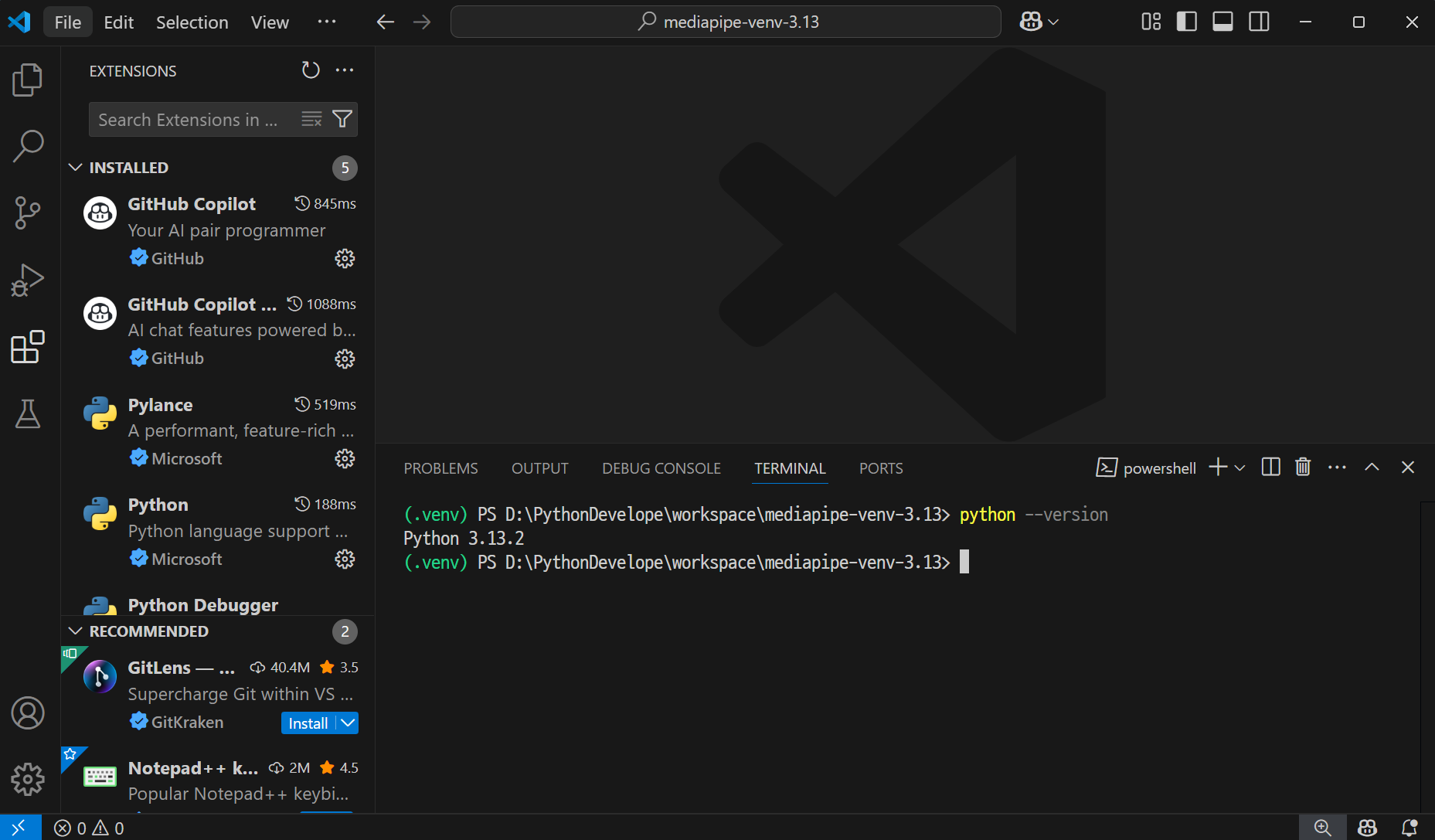Collapse the INSTALLED section

pos(75,168)
